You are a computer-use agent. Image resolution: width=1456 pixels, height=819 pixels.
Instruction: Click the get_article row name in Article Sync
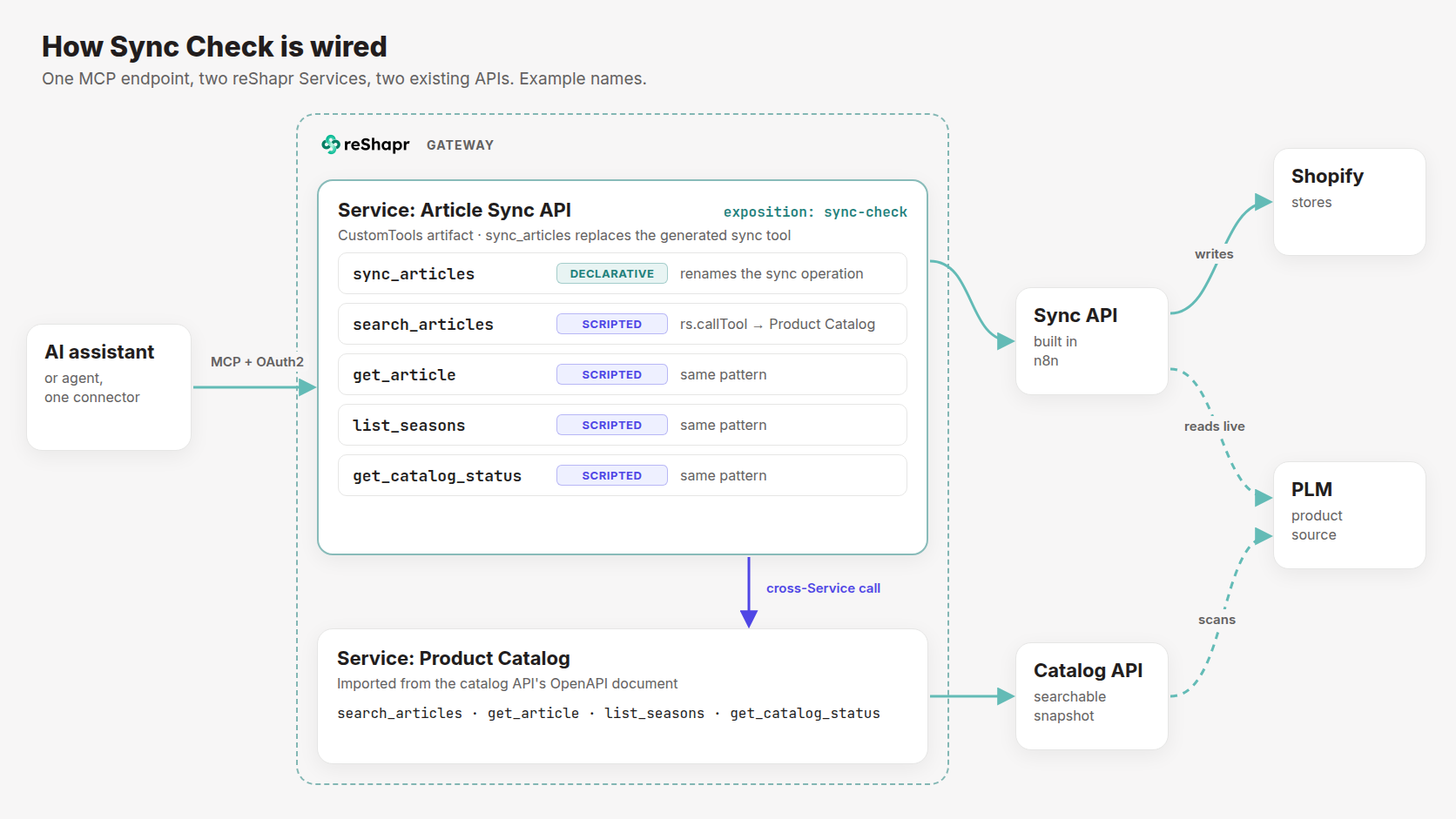[x=404, y=375]
